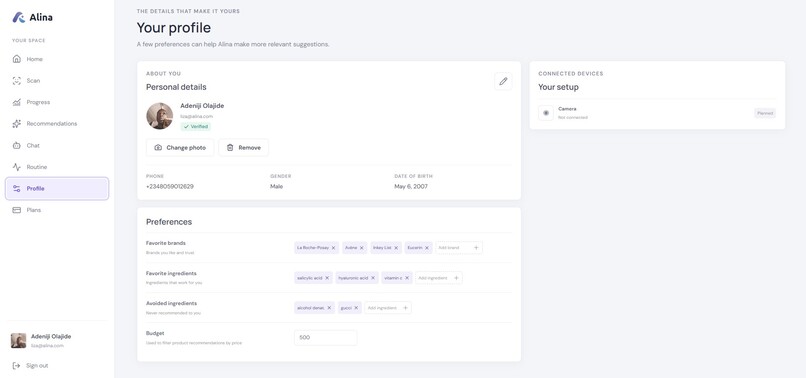Click the green Verified badge

click(195, 127)
